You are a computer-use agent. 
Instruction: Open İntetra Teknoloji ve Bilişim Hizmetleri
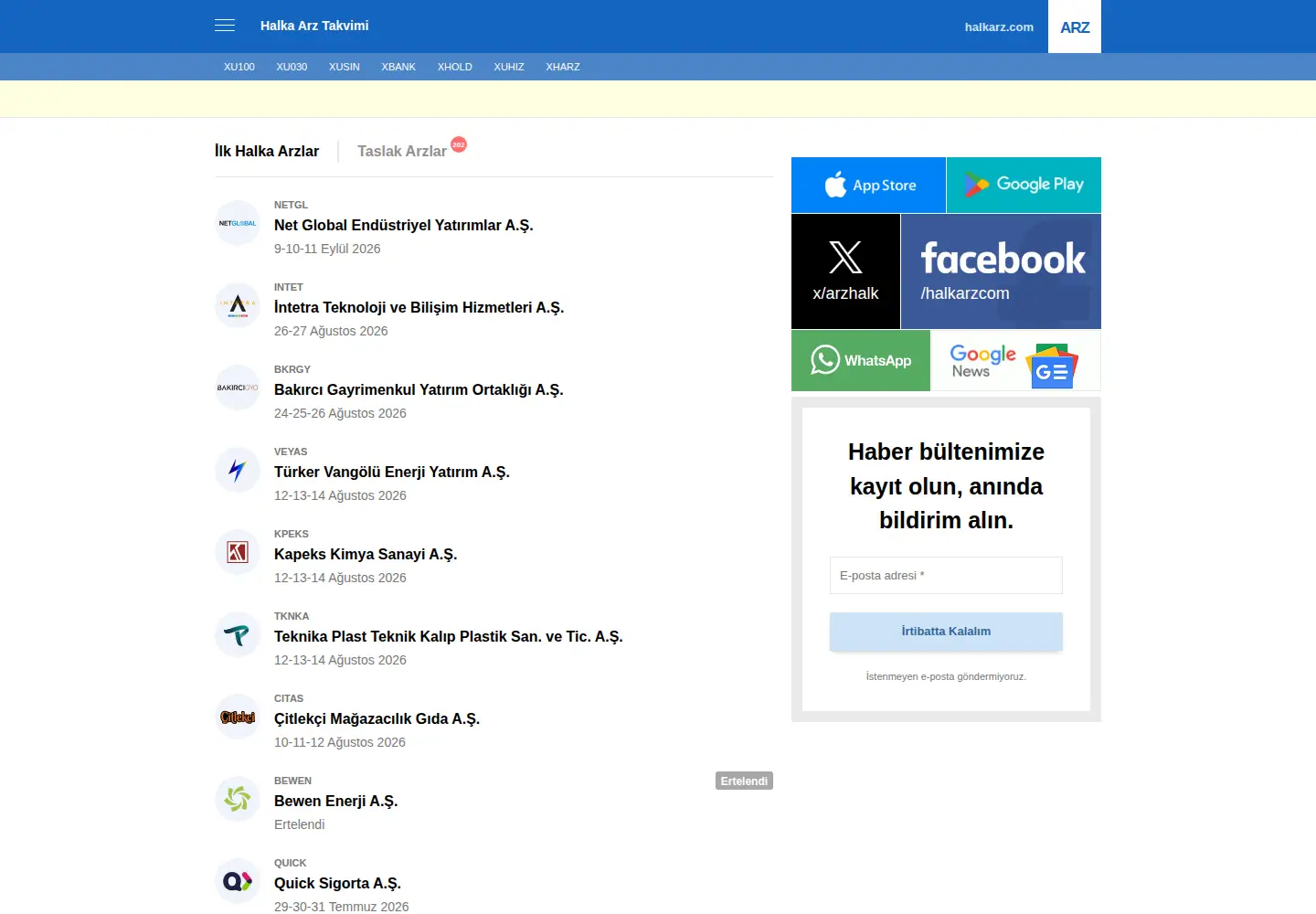419,307
